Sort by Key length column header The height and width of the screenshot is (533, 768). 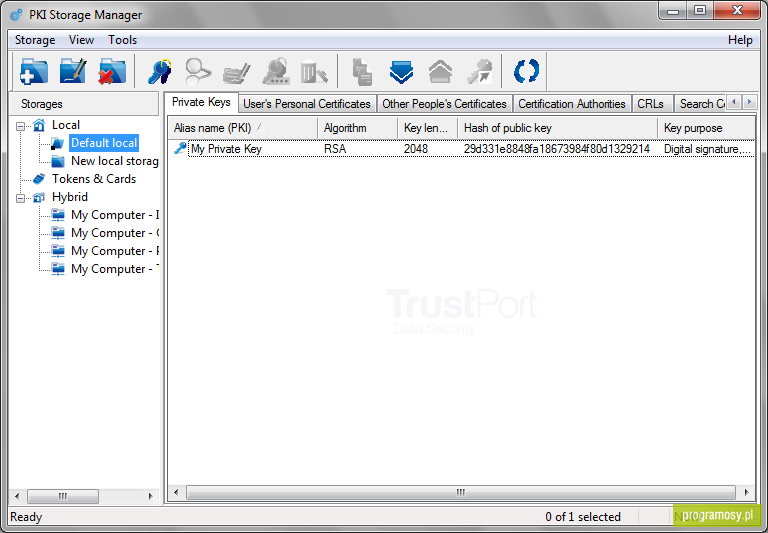pyautogui.click(x=427, y=128)
